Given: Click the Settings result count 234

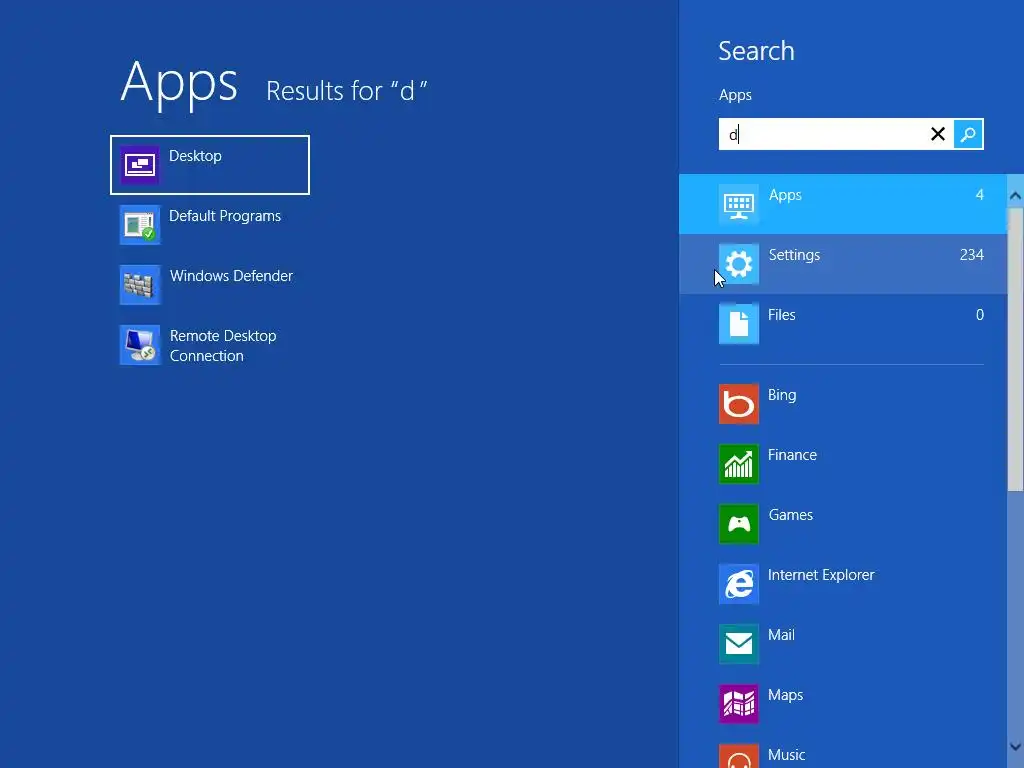Looking at the screenshot, I should tap(971, 255).
